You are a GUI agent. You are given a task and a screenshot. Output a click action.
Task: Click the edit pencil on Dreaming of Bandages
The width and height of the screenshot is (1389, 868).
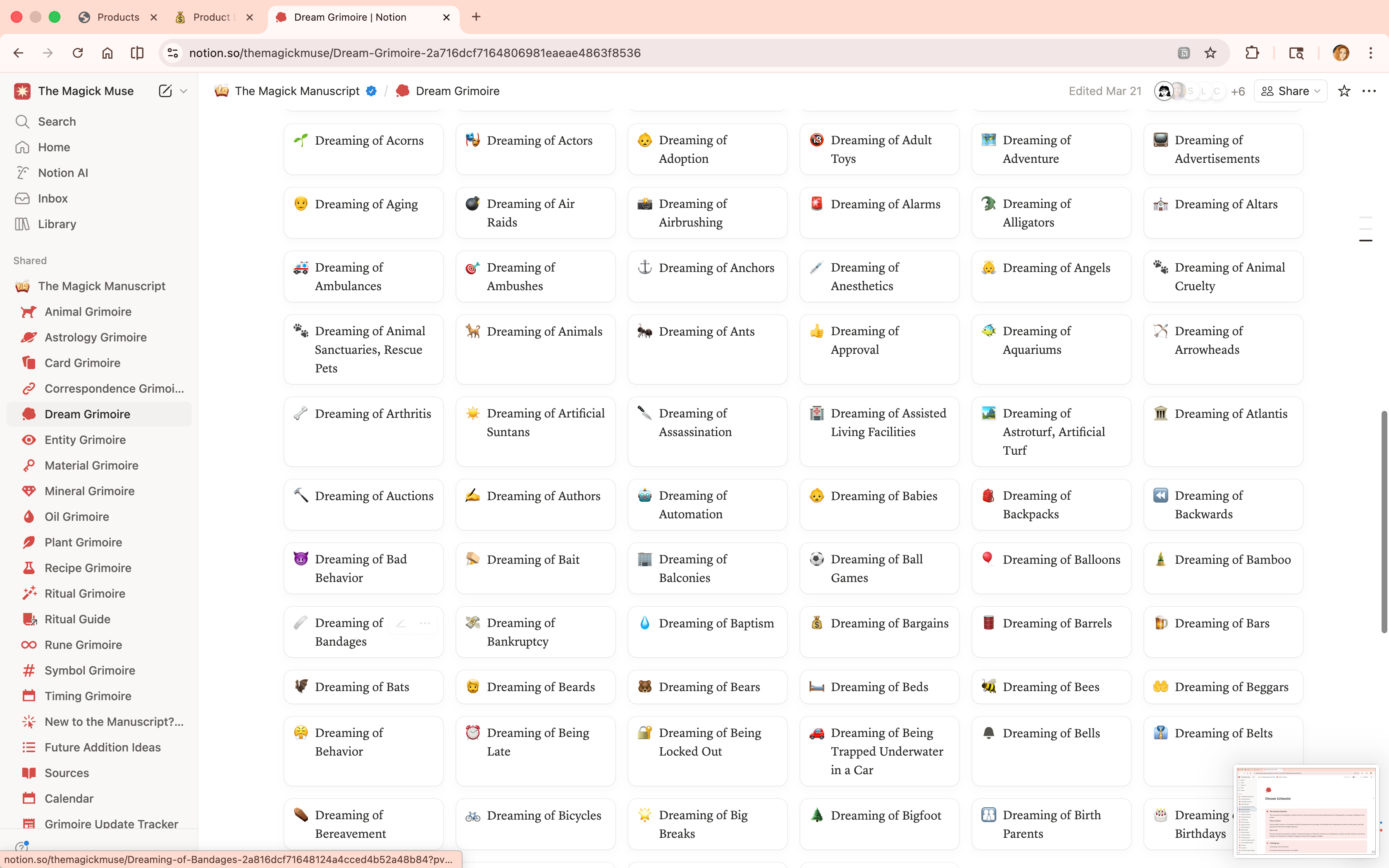click(401, 623)
